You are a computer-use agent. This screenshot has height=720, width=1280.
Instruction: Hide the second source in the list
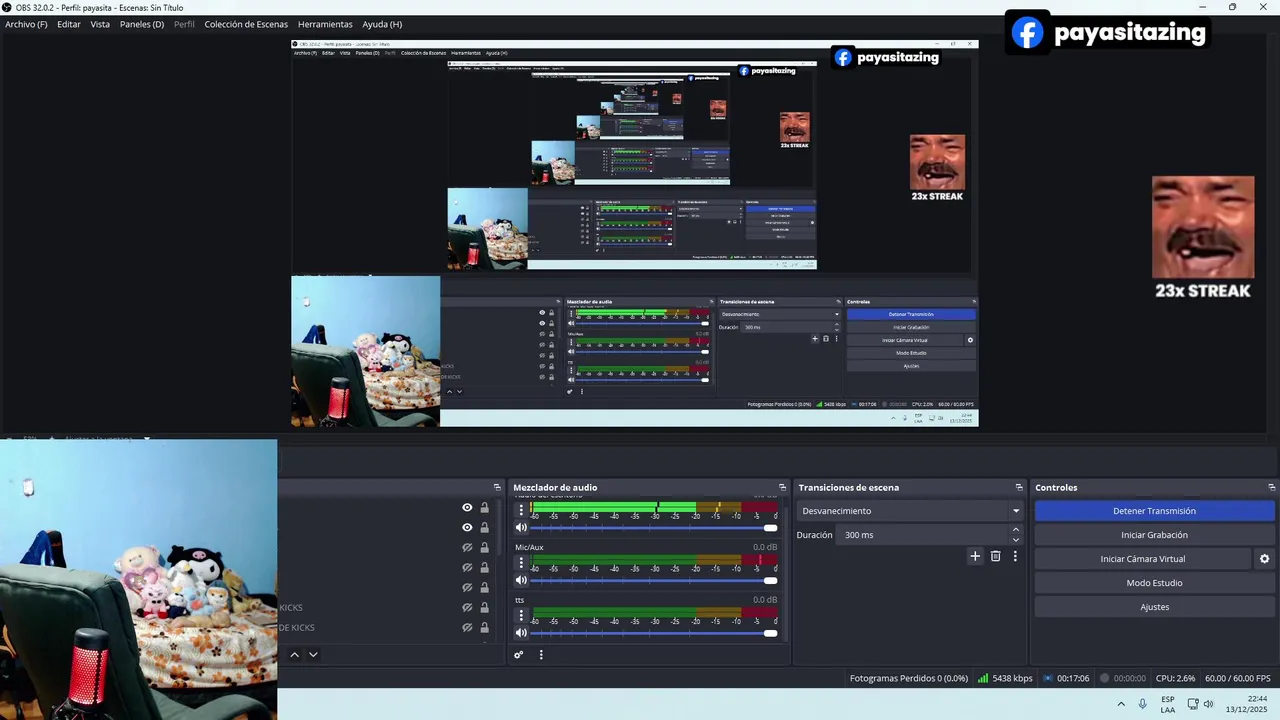[467, 528]
